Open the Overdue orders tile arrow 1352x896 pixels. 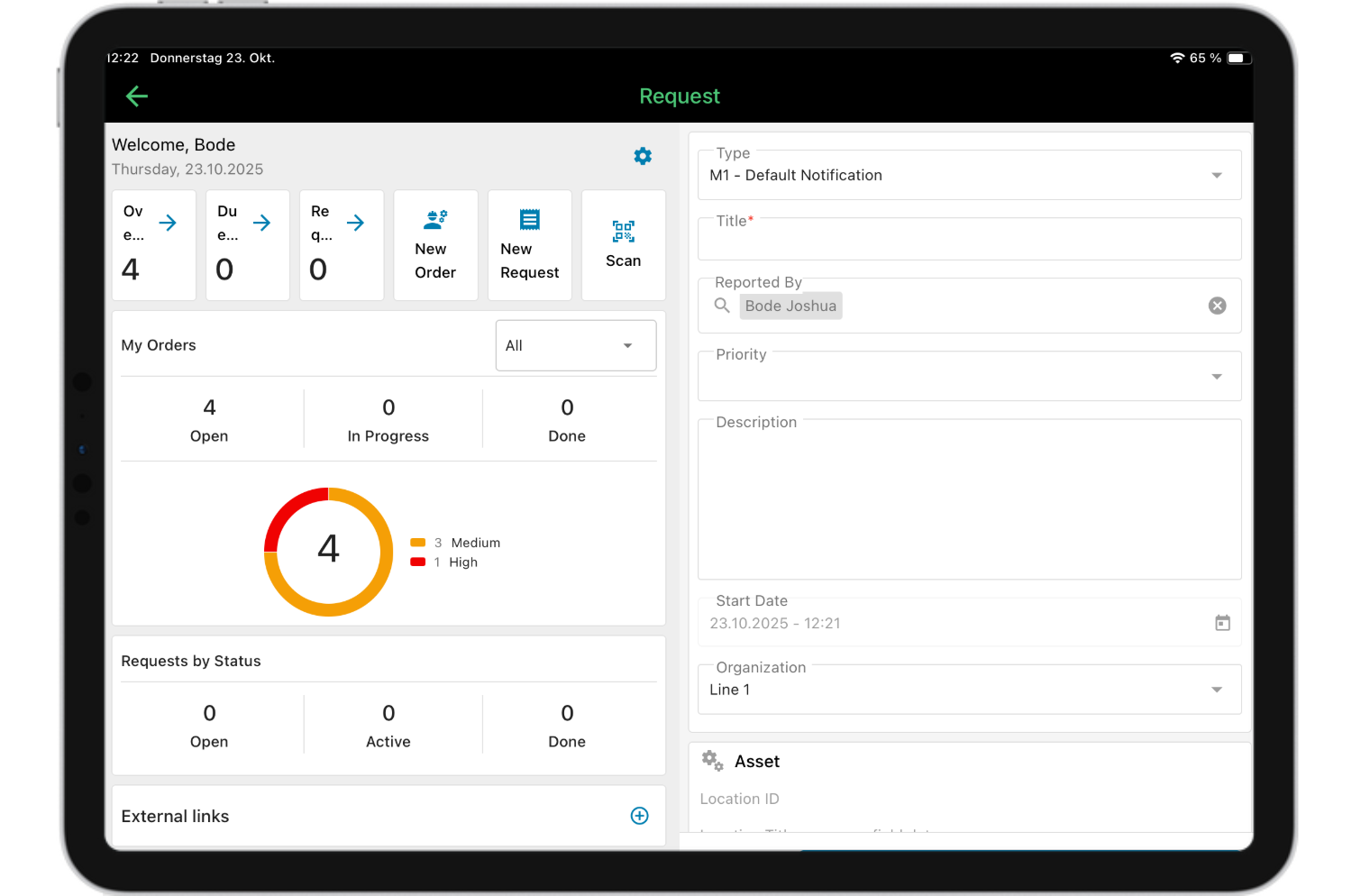click(x=169, y=223)
